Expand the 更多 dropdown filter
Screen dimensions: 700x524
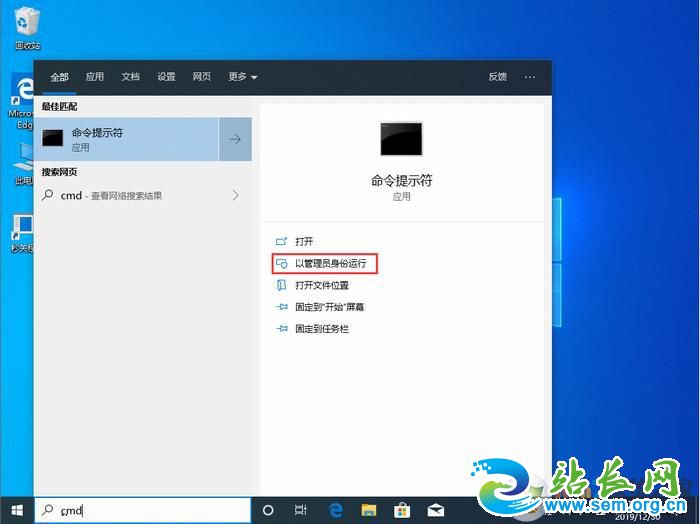pyautogui.click(x=242, y=77)
